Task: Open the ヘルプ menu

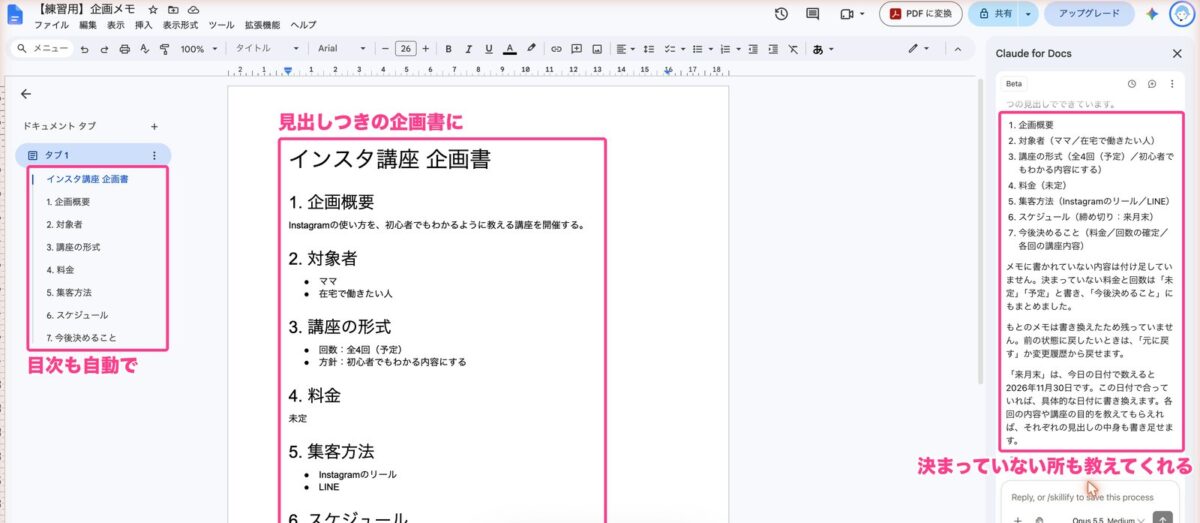Action: 303,25
